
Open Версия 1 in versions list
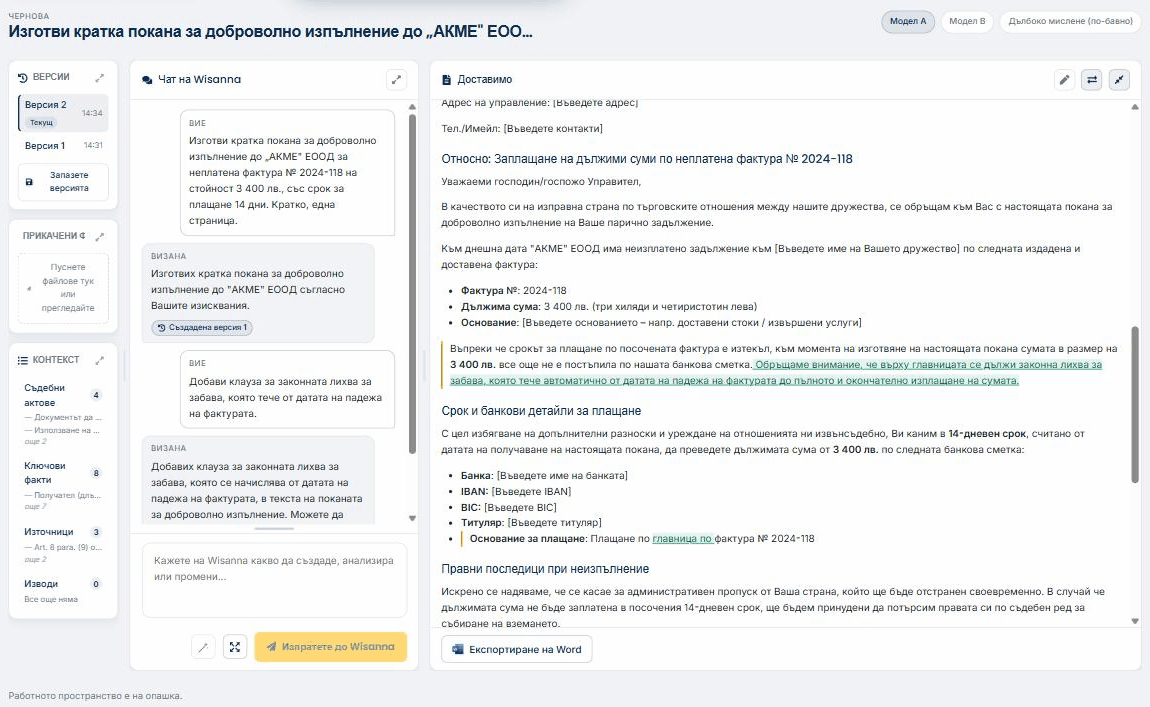(63, 145)
